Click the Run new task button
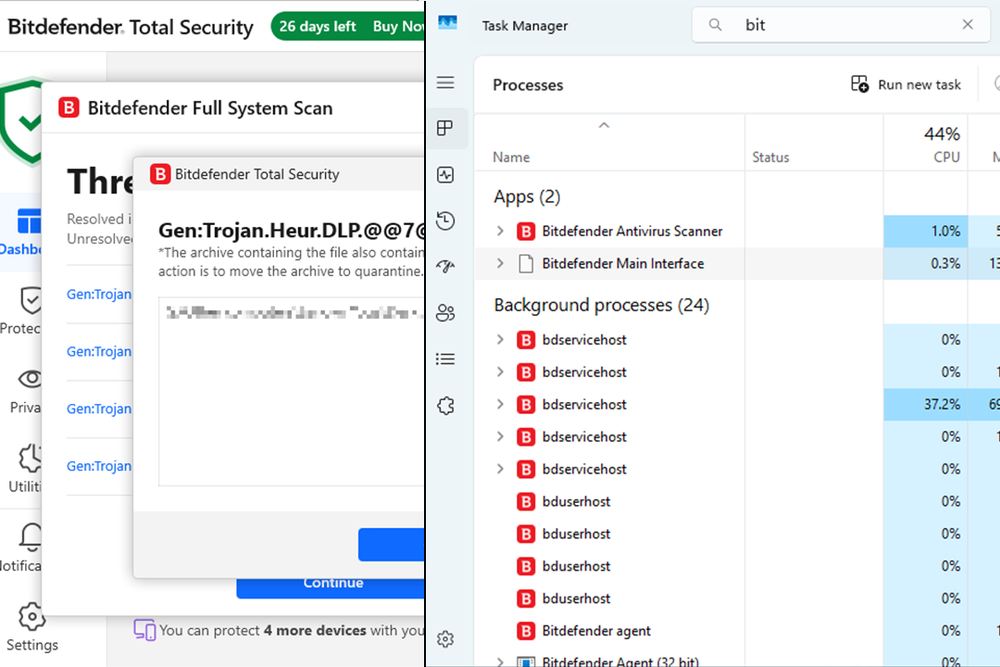The height and width of the screenshot is (667, 1000). (905, 84)
